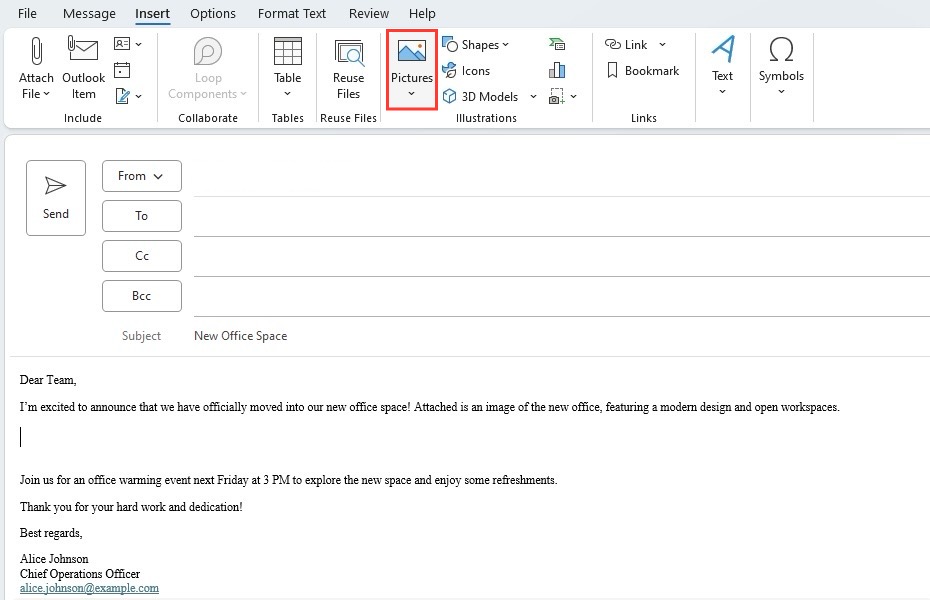Click the Pictures icon

click(412, 52)
